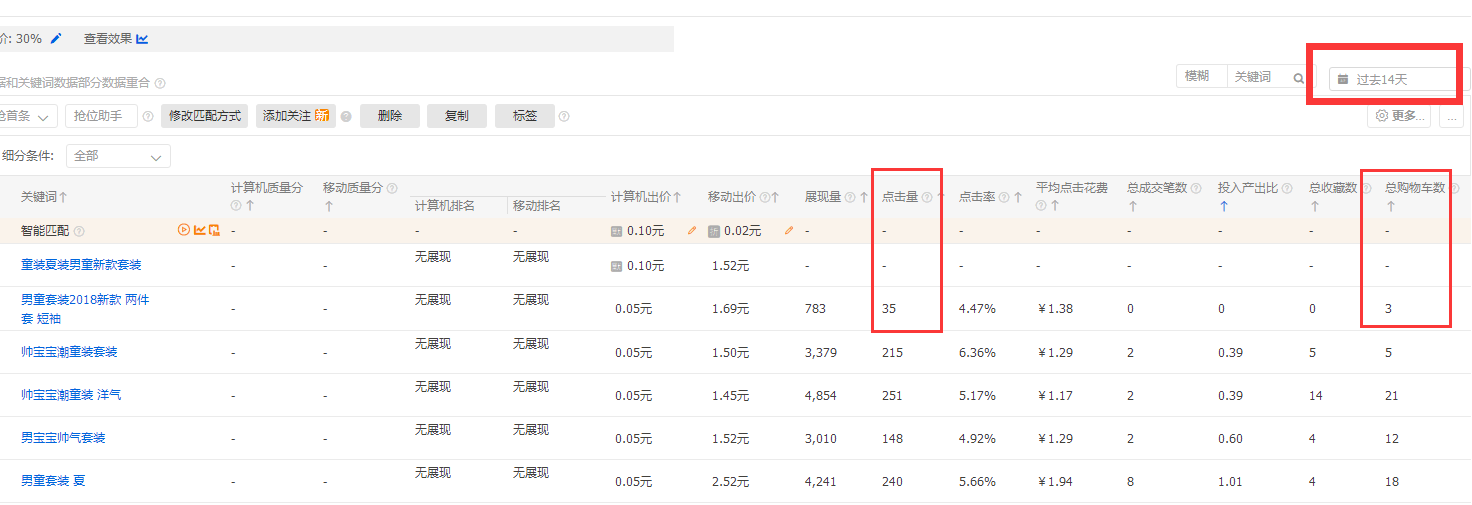Click help icon next to 展现量
This screenshot has width=1472, height=505.
850,198
